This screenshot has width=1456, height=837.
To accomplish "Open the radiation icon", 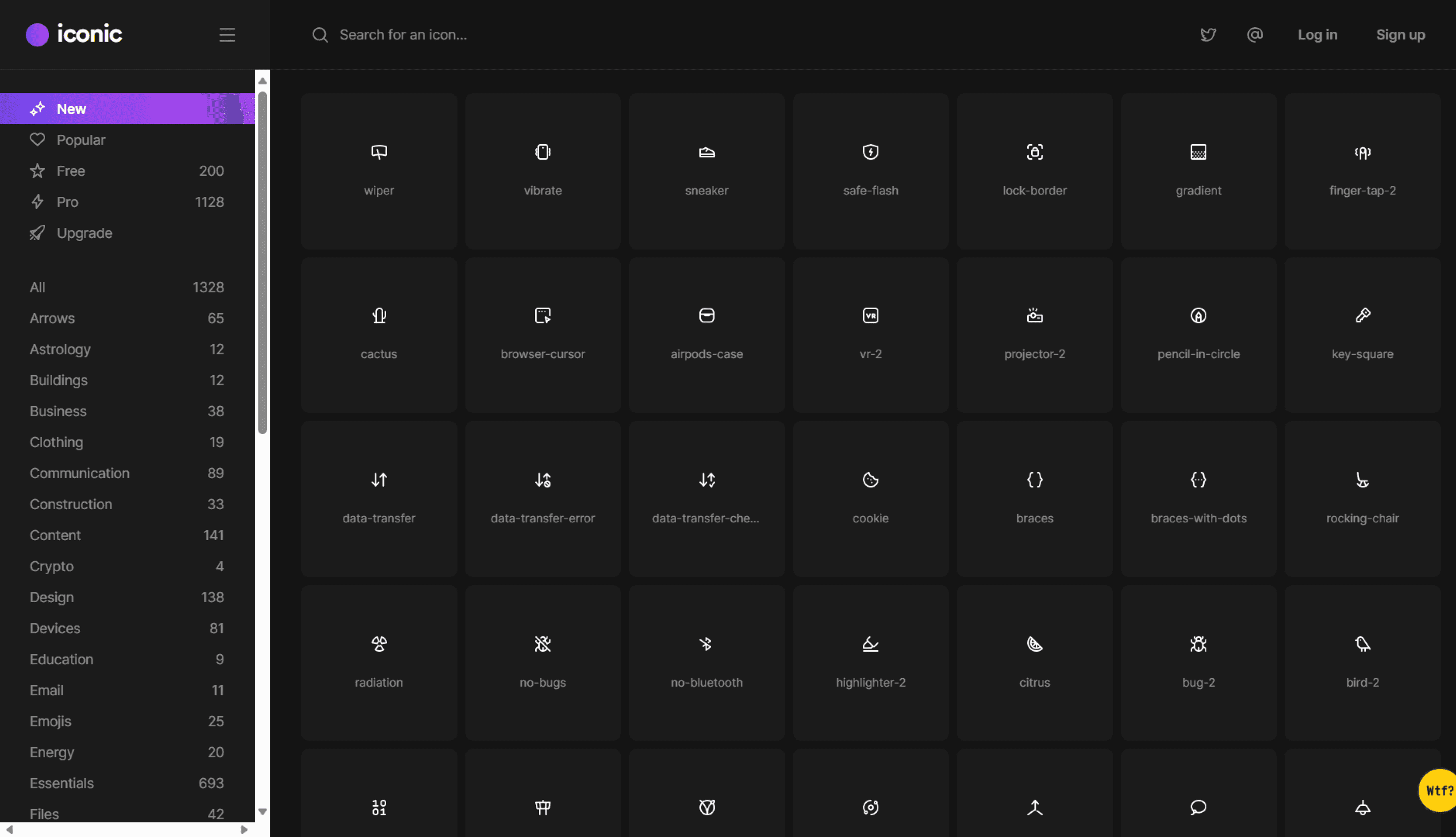I will point(379,663).
